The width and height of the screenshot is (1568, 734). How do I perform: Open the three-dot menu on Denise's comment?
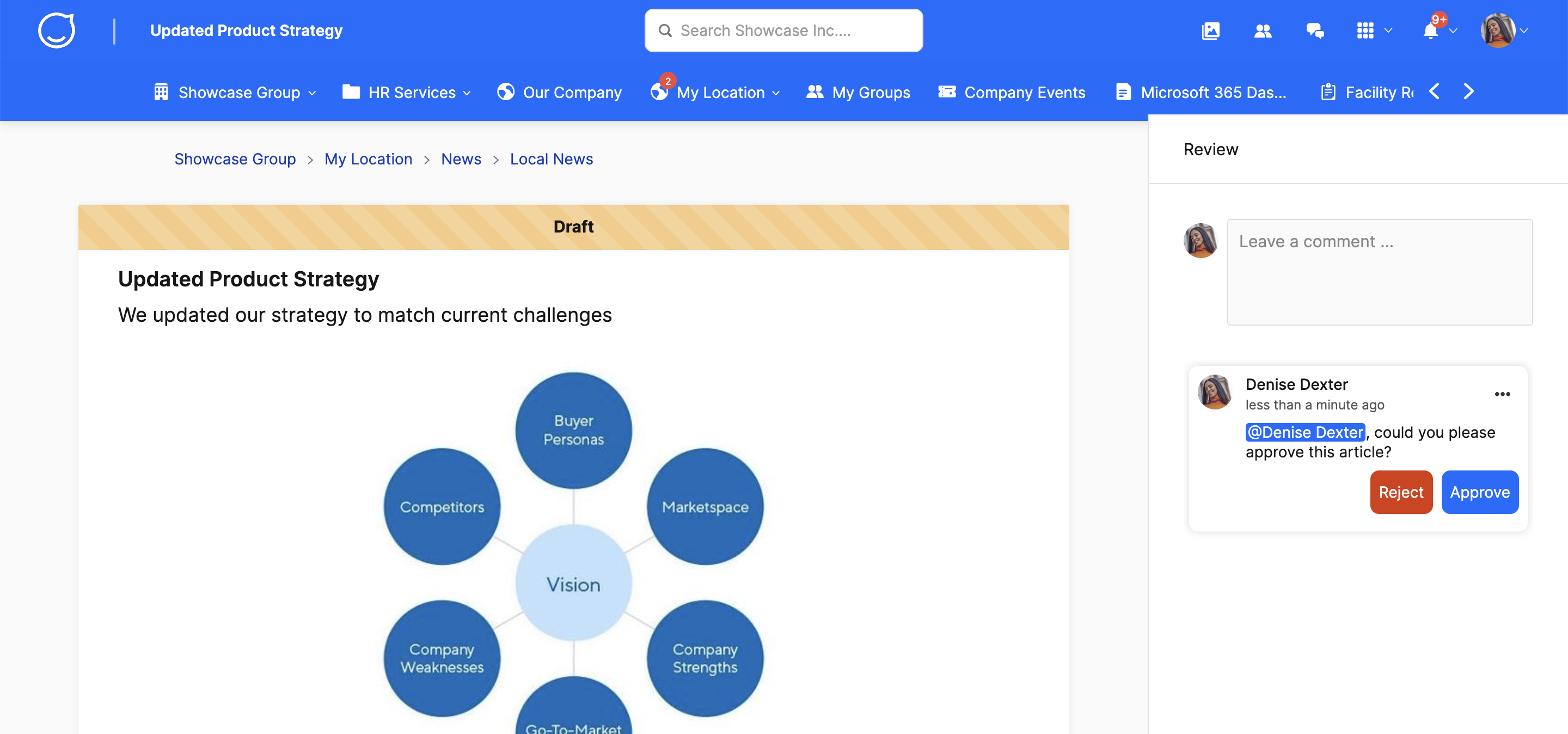pos(1502,394)
